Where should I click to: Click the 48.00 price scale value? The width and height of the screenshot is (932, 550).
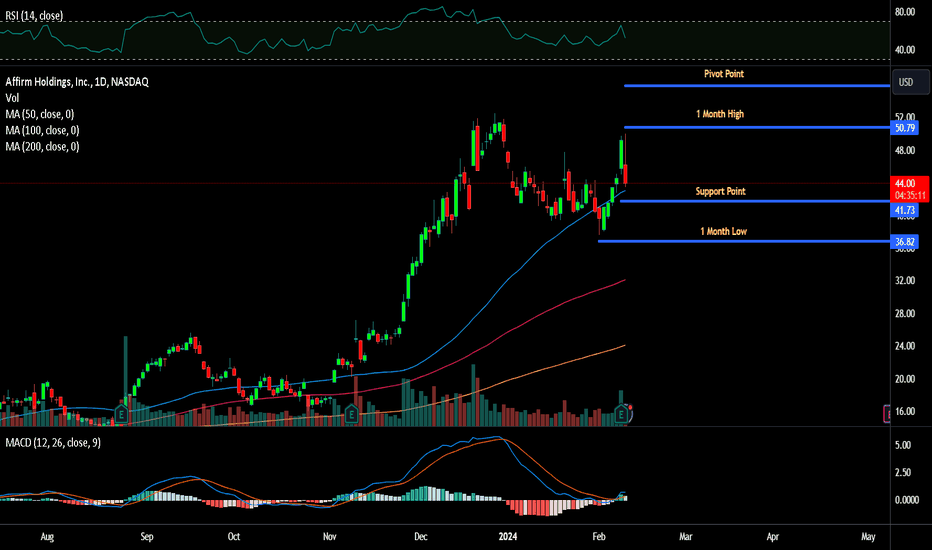[x=905, y=150]
